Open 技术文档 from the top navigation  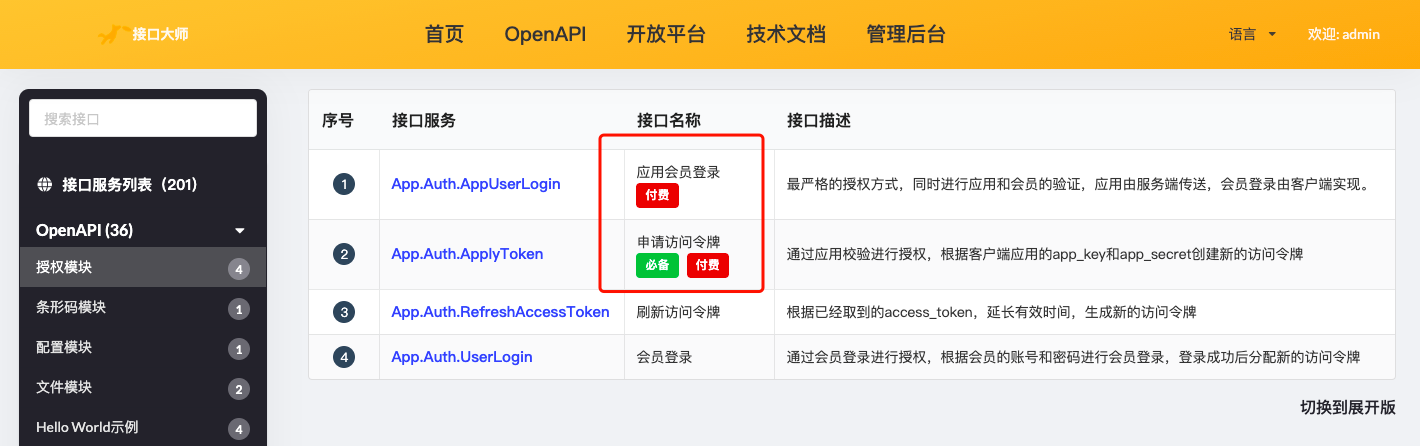pyautogui.click(x=785, y=34)
